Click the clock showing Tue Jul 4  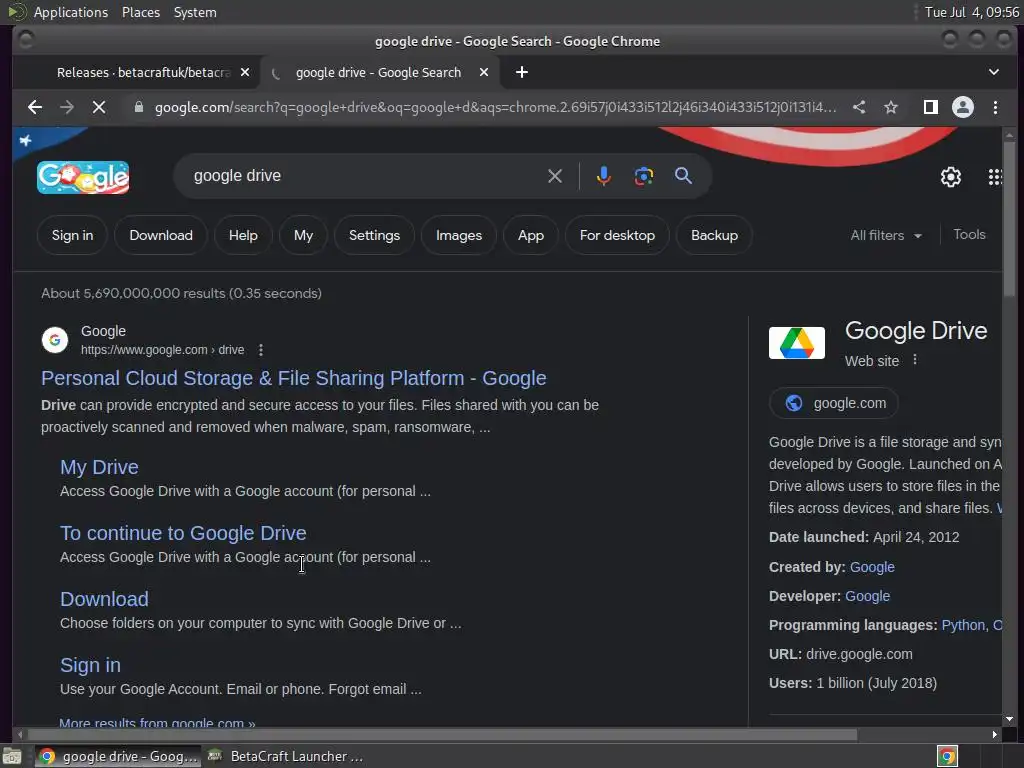tap(971, 12)
